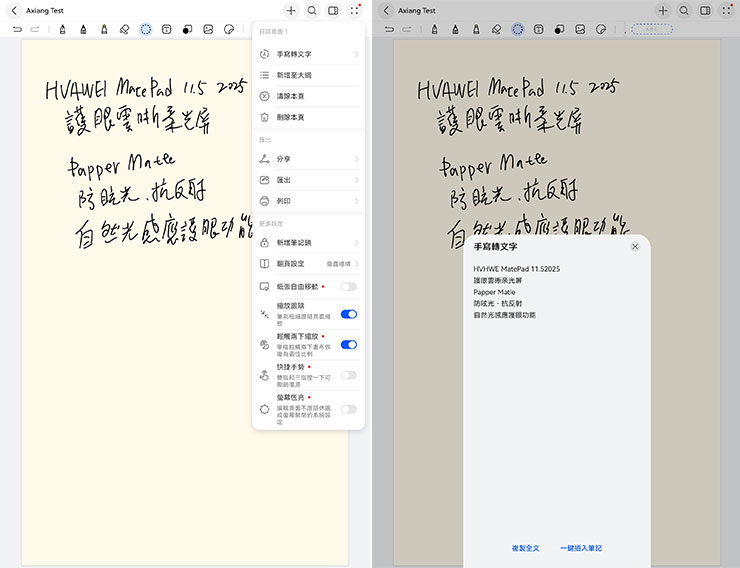Choose 刪除本頁 from the menu

pyautogui.click(x=309, y=117)
